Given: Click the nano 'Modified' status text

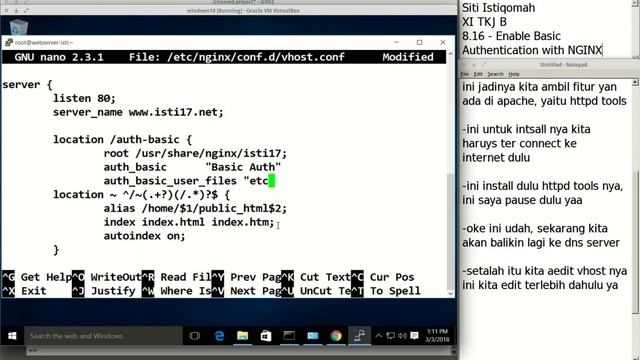Looking at the screenshot, I should pyautogui.click(x=408, y=57).
